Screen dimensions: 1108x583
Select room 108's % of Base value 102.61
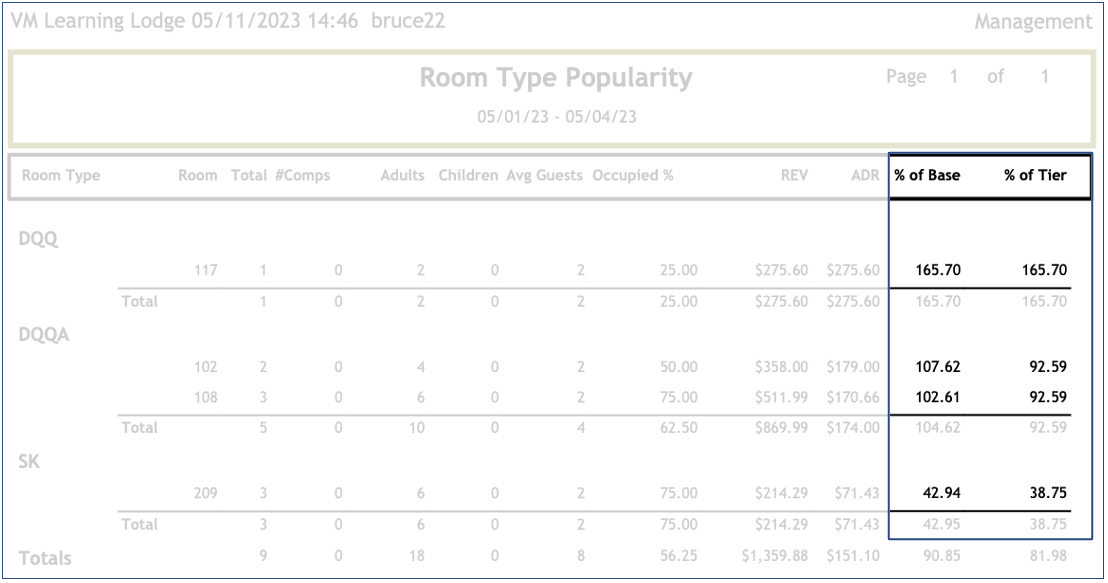point(937,397)
